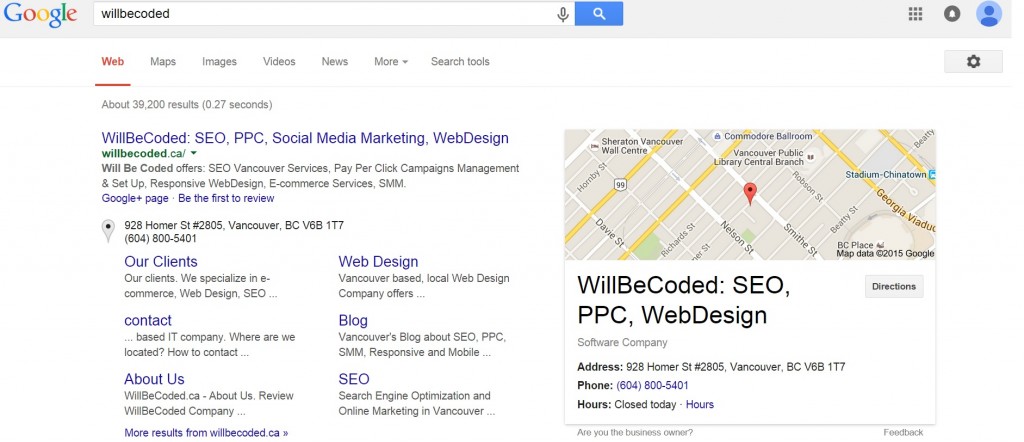Click the microphone voice search icon
Viewport: 1024px width, 442px height.
563,14
